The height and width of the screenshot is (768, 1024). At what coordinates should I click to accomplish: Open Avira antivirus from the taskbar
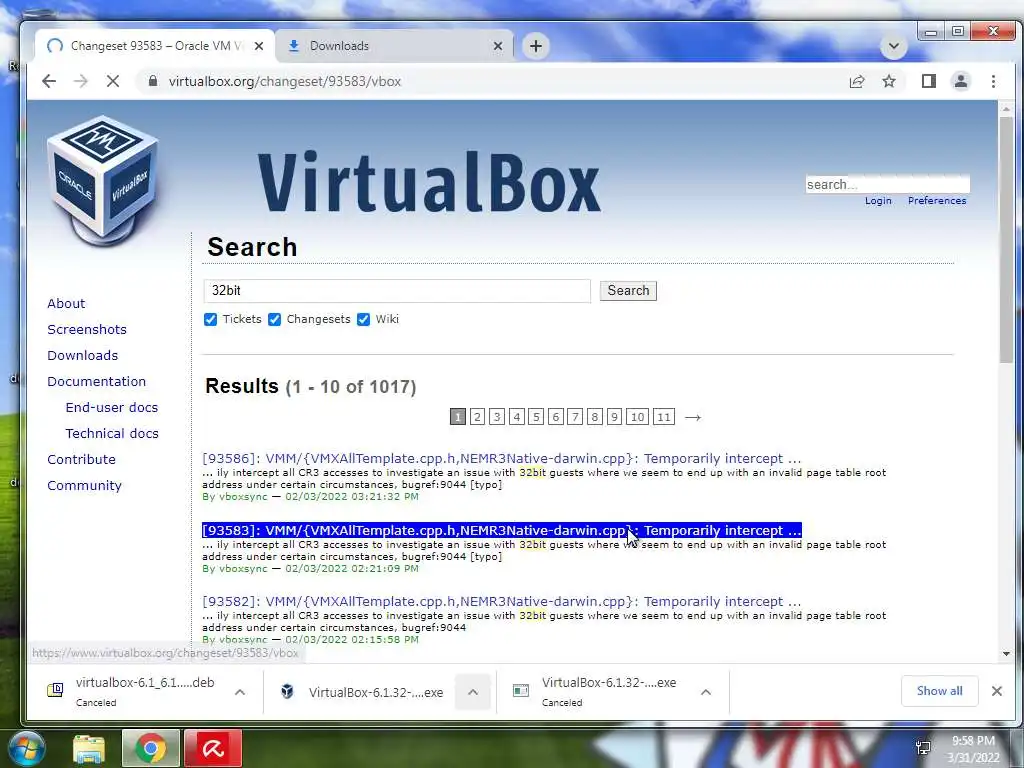[213, 748]
